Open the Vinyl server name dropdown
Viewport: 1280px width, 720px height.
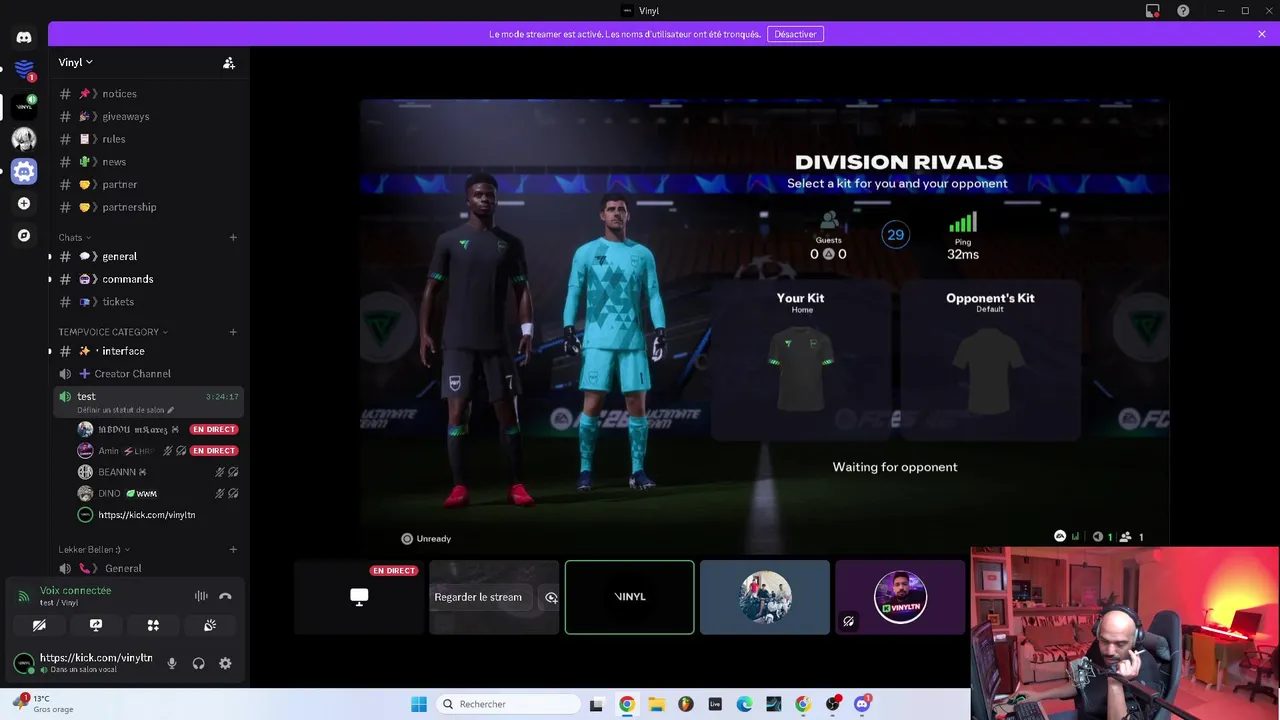coord(76,62)
